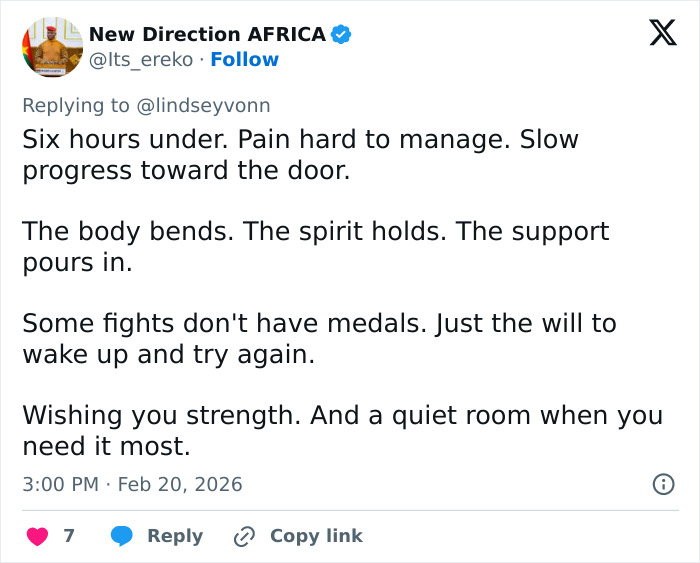Click the chain copy link icon
Viewport: 700px width, 563px height.
click(x=244, y=536)
